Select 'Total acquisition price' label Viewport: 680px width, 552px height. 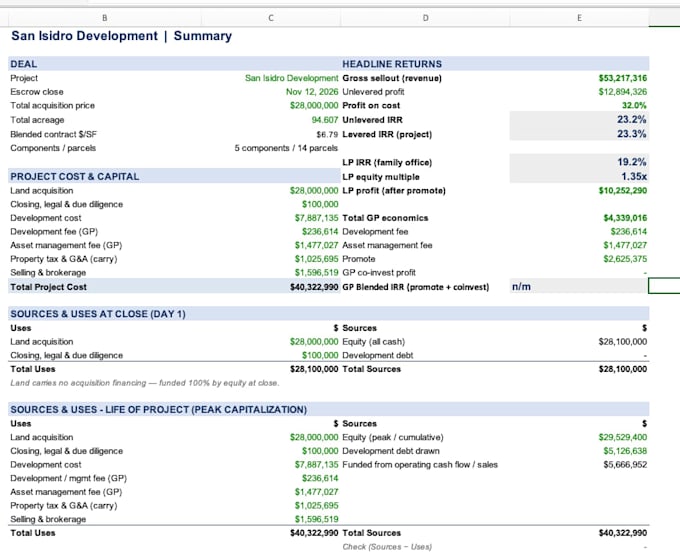point(52,105)
